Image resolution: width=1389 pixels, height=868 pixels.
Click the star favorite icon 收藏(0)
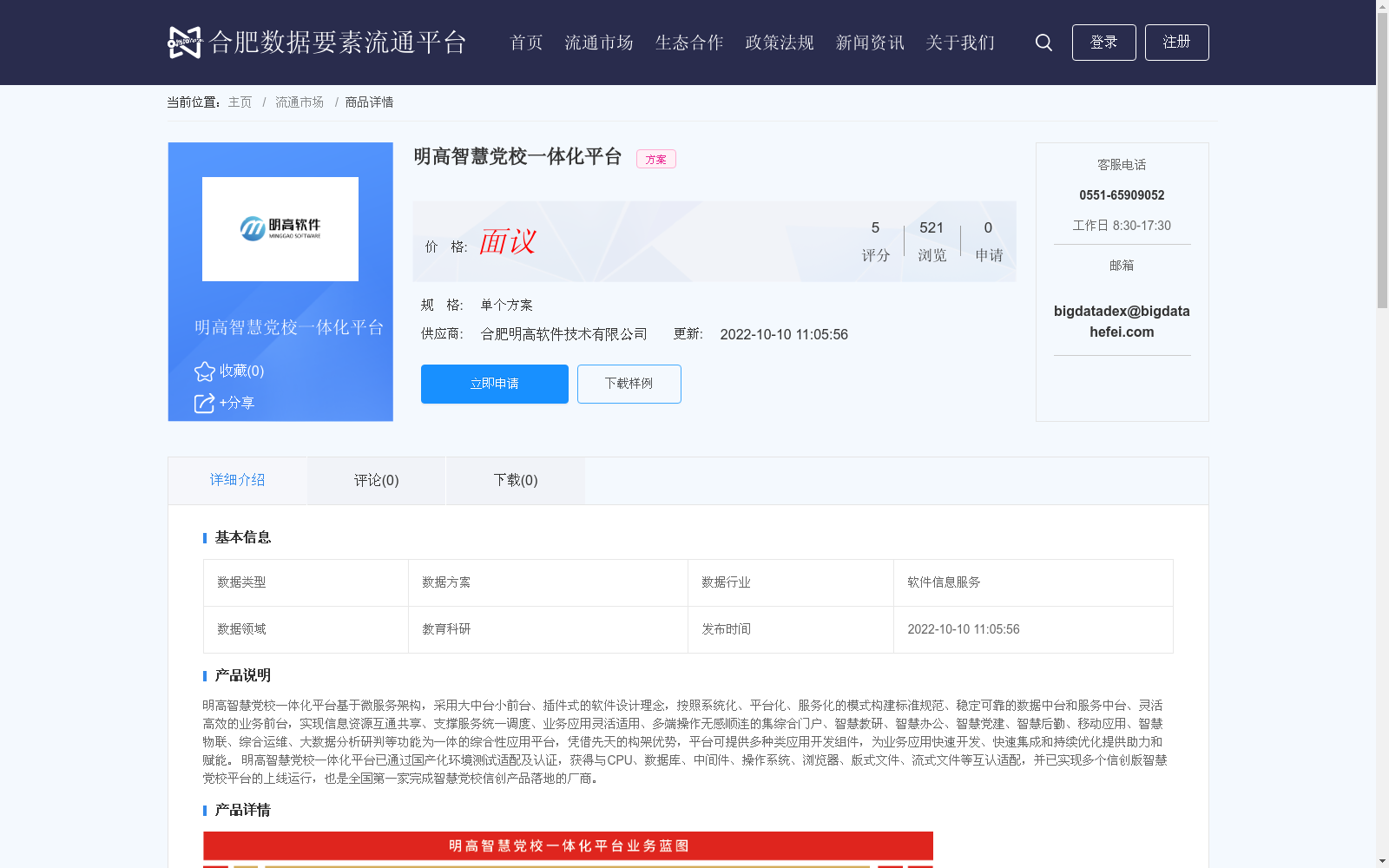click(x=205, y=372)
